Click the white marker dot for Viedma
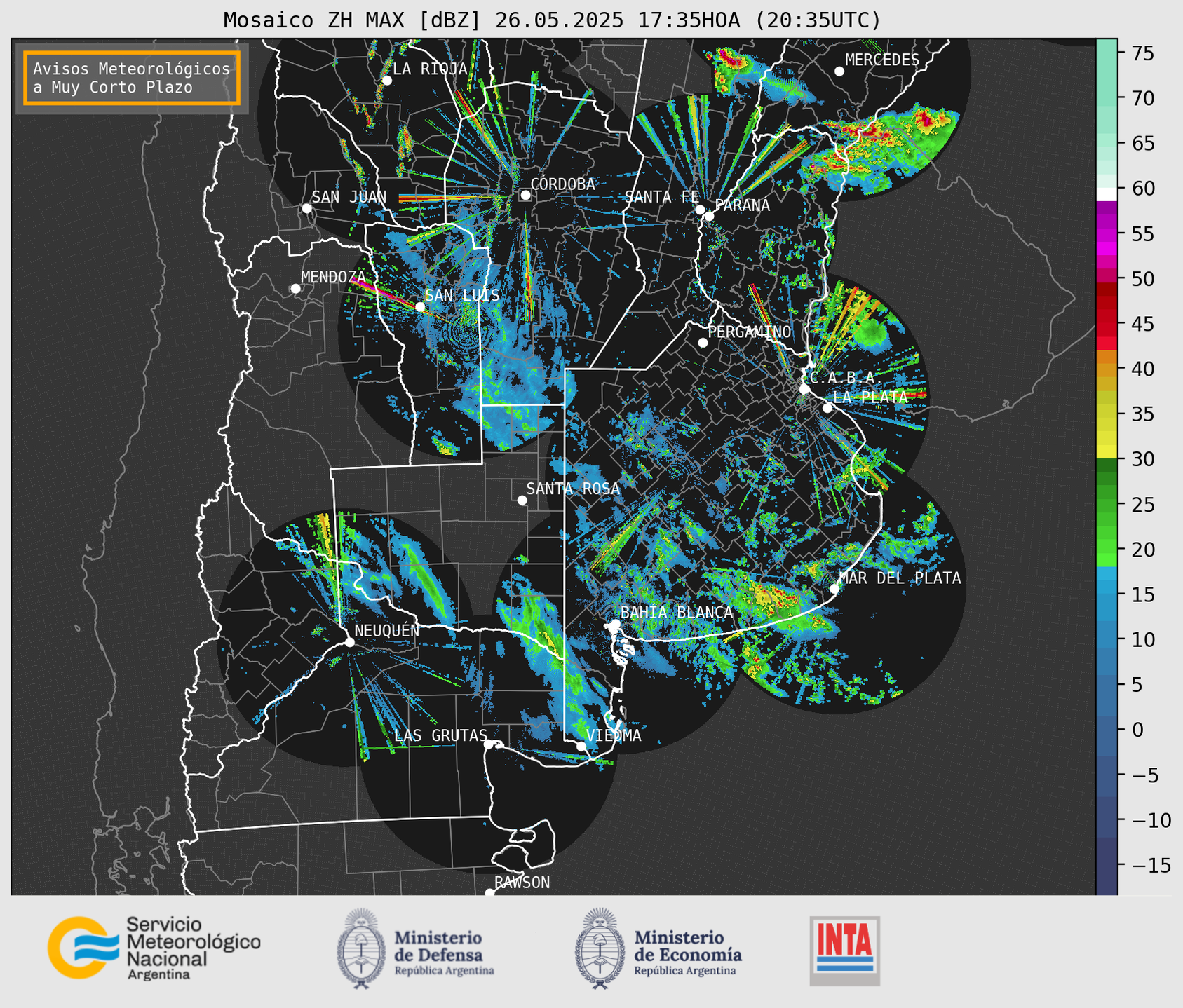This screenshot has height=1008, width=1183. pos(581,746)
